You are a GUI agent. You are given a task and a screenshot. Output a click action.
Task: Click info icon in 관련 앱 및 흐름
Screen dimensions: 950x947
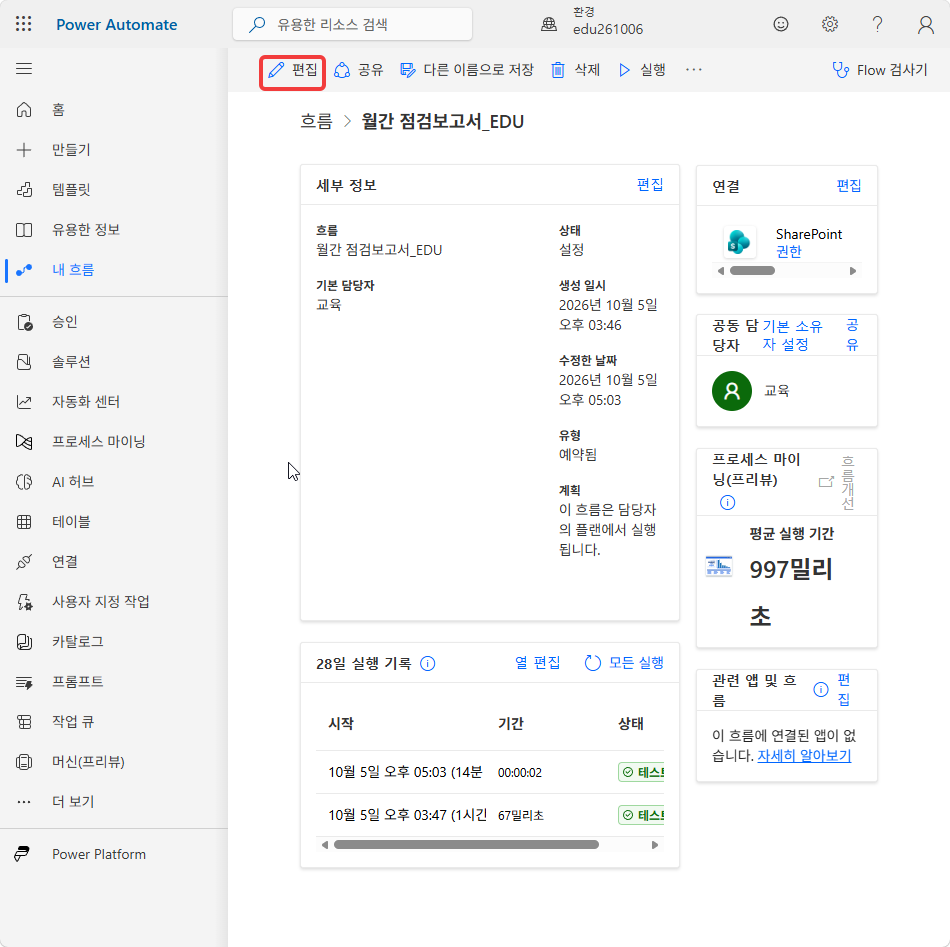[x=820, y=689]
